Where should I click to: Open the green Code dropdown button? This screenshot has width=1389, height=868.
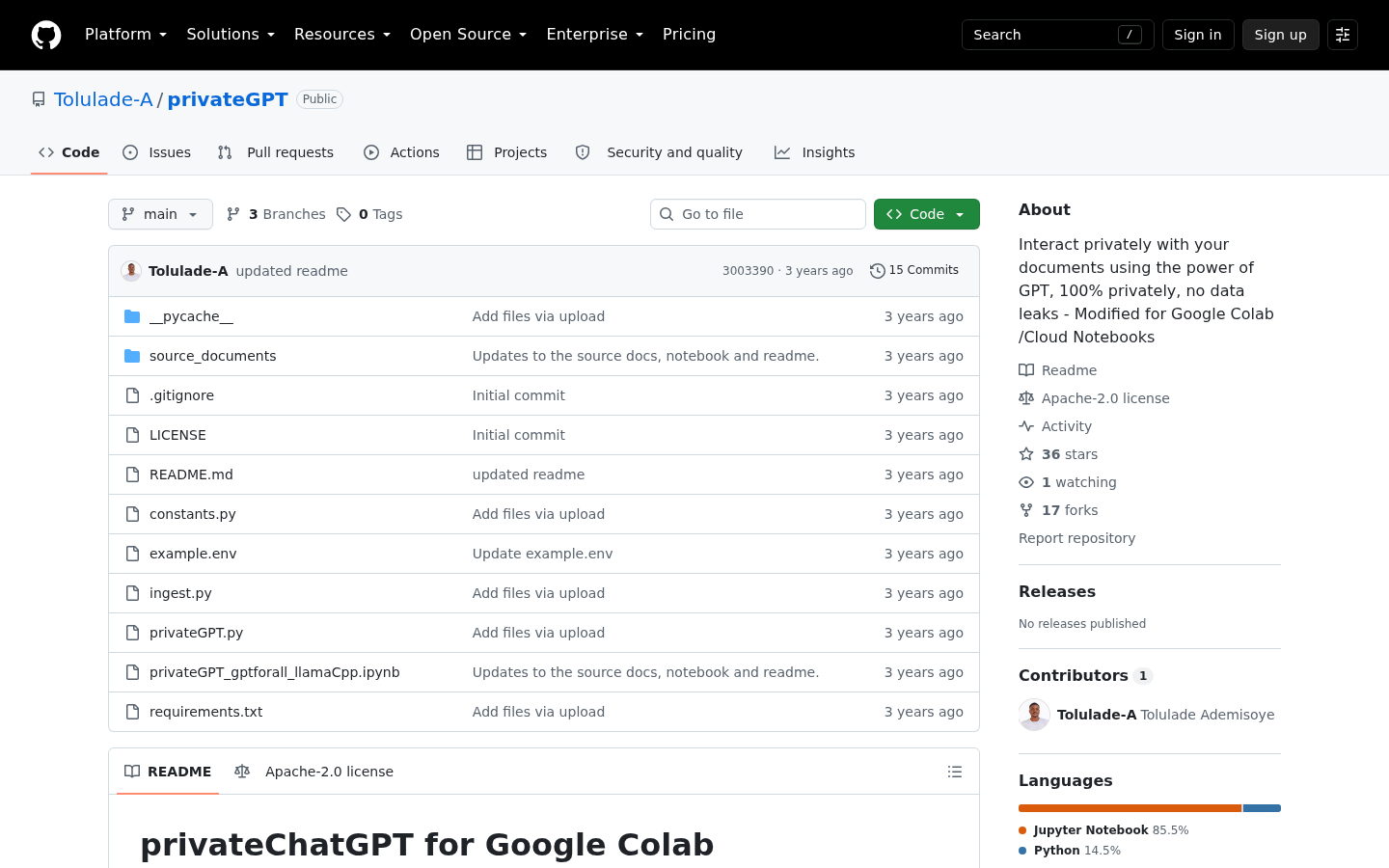click(x=927, y=214)
